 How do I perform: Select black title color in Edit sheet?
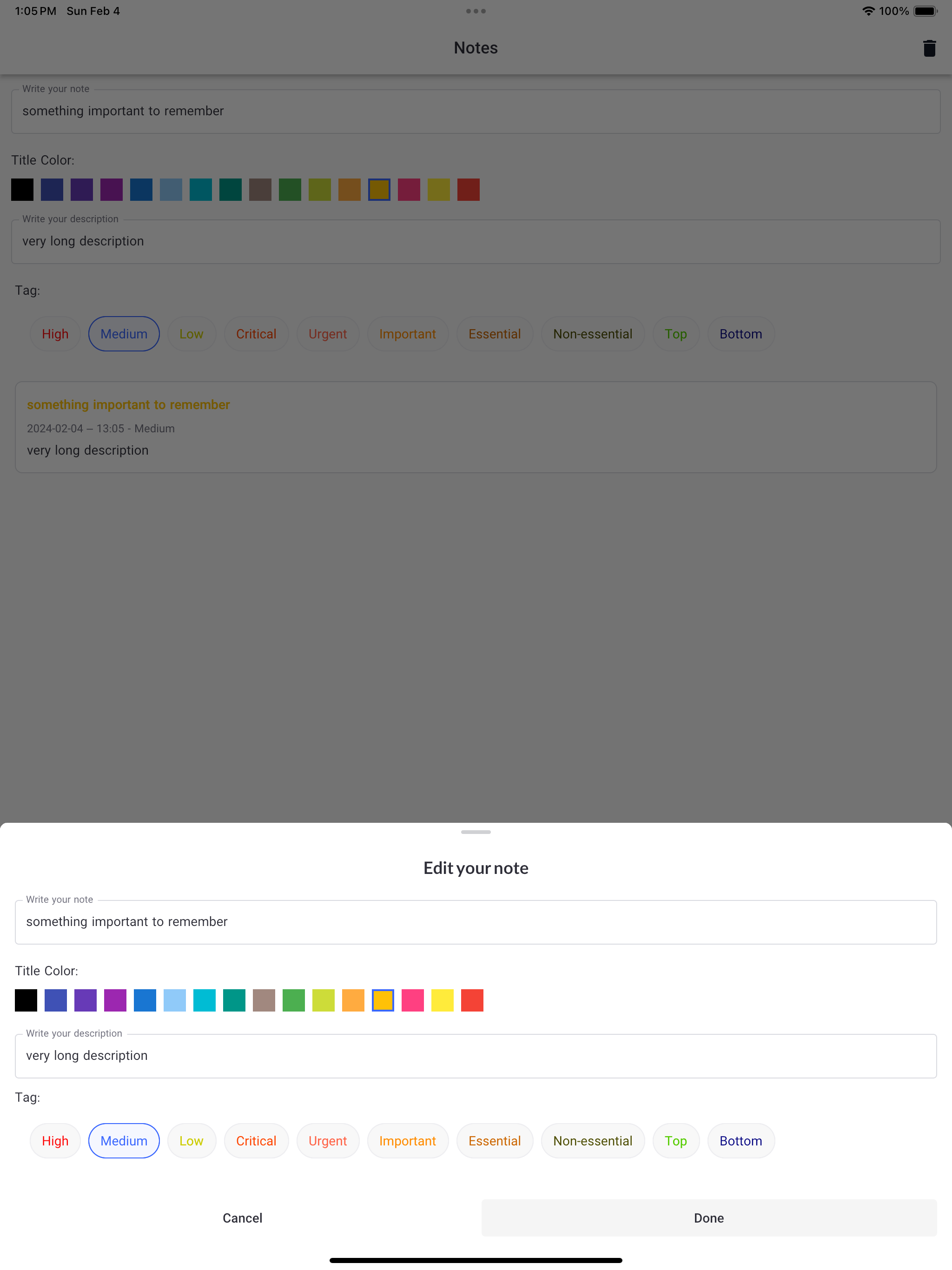click(26, 1000)
